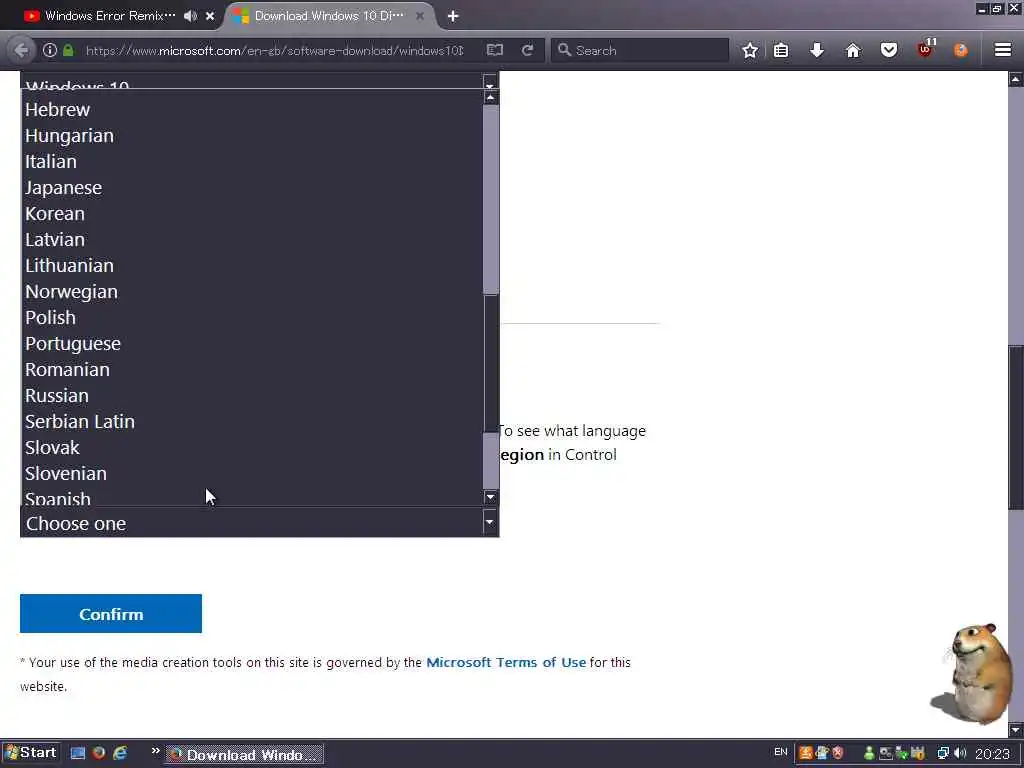Expand the Windows 10 edition dropdown arrow
This screenshot has height=768, width=1024.
(x=490, y=81)
